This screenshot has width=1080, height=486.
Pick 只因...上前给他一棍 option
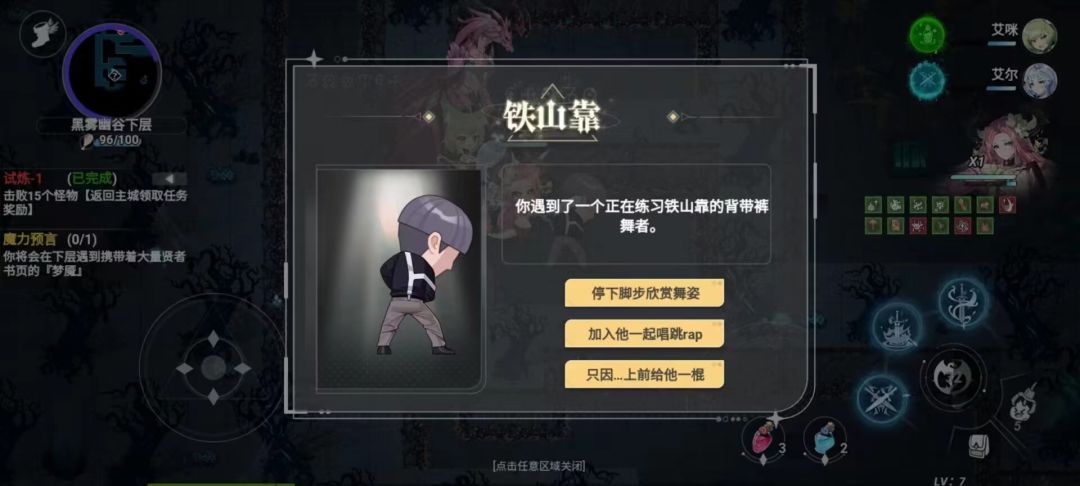click(644, 375)
